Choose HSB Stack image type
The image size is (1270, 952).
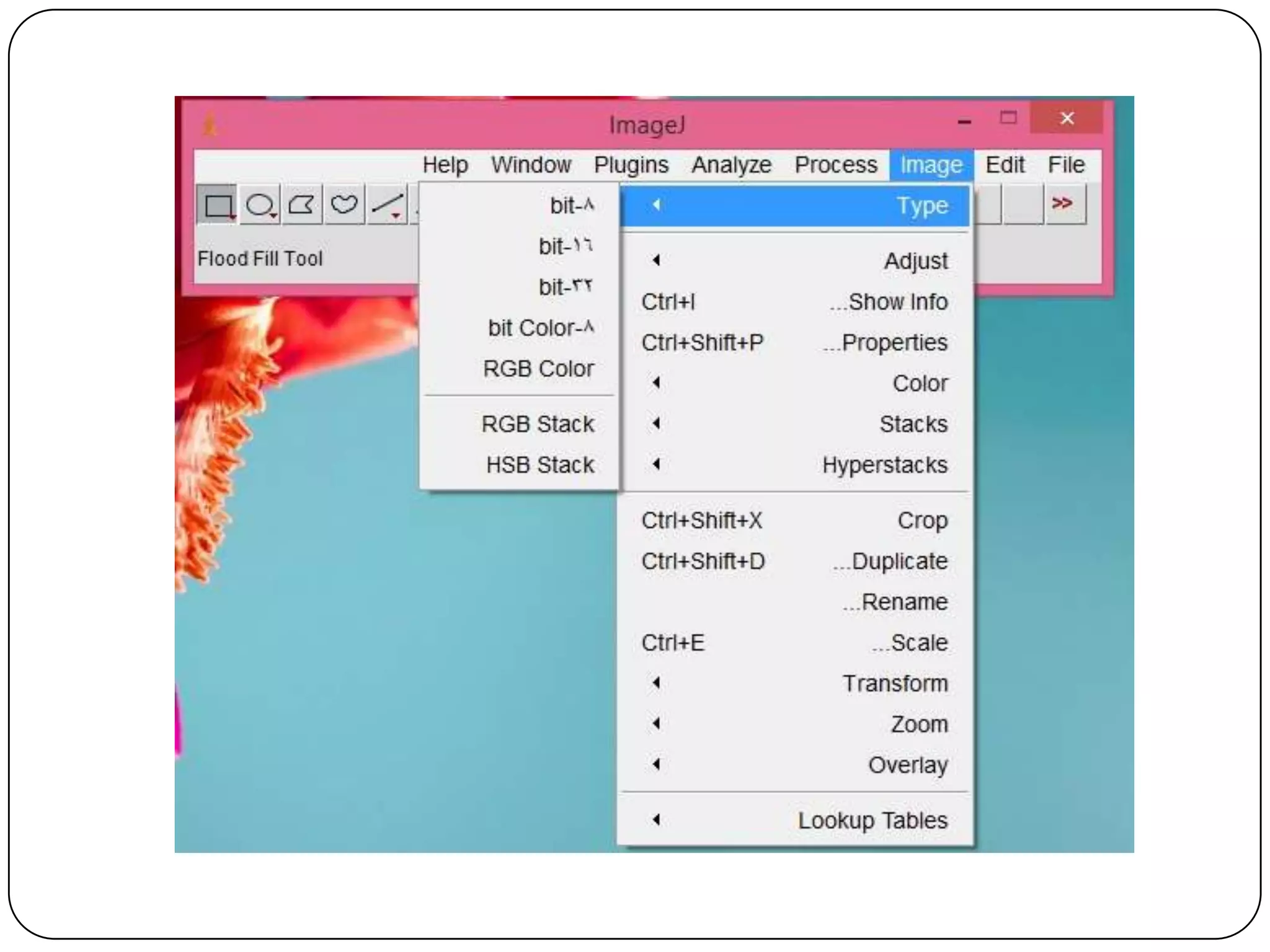[540, 465]
